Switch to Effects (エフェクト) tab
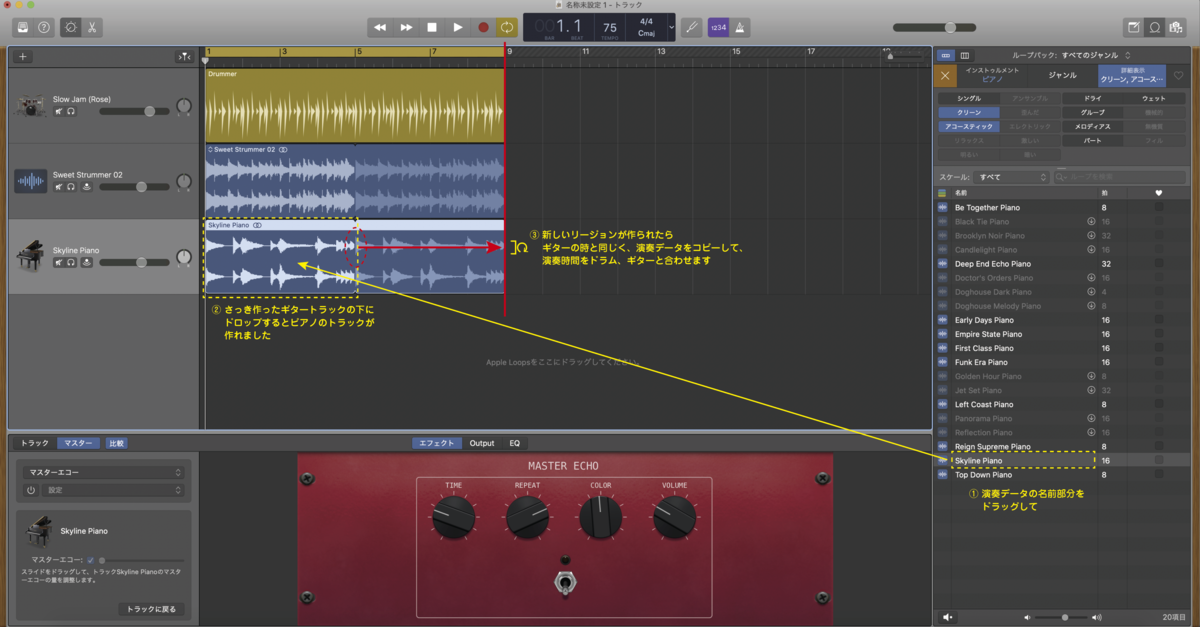The width and height of the screenshot is (1200, 627). pos(437,443)
